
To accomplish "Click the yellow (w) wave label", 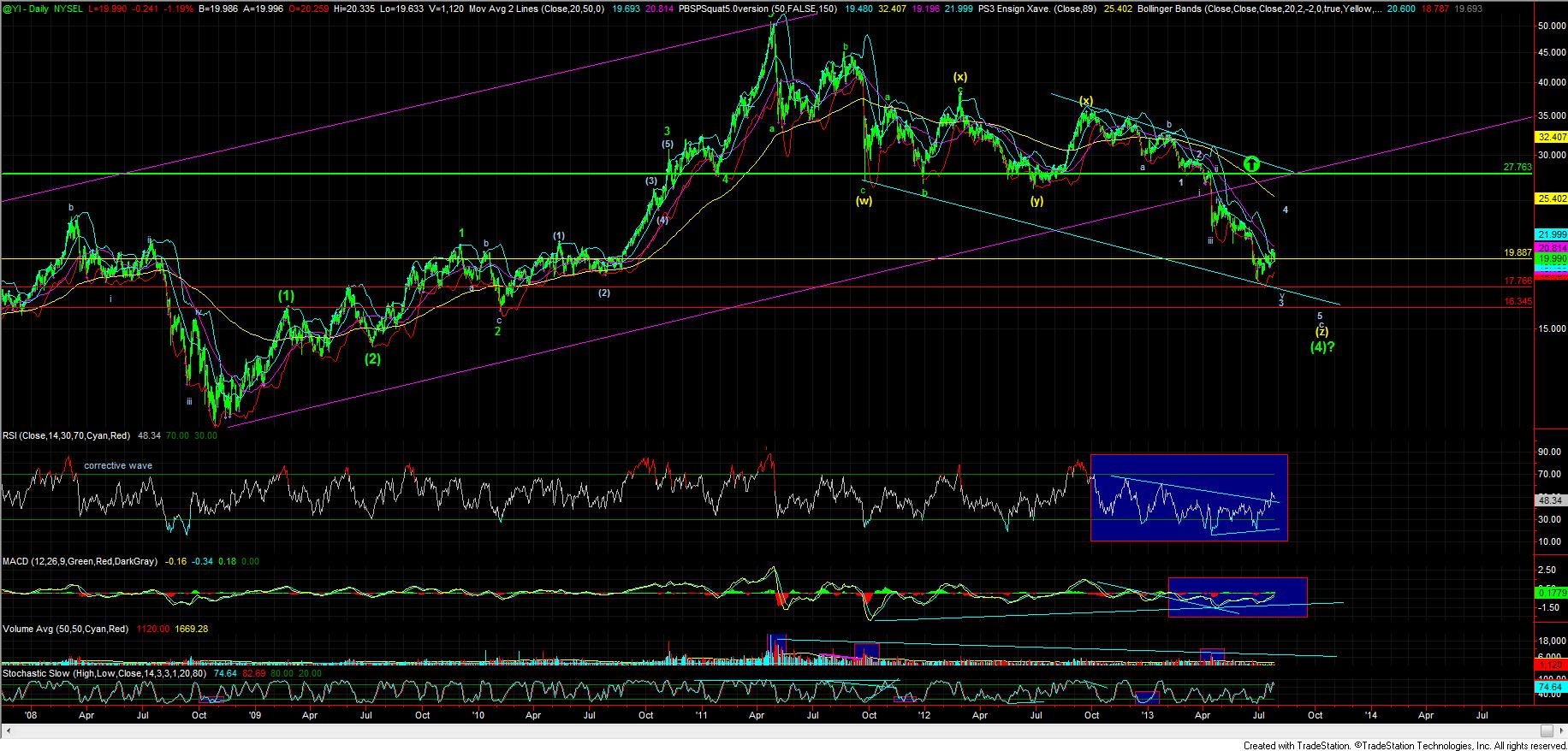I will click(x=864, y=201).
